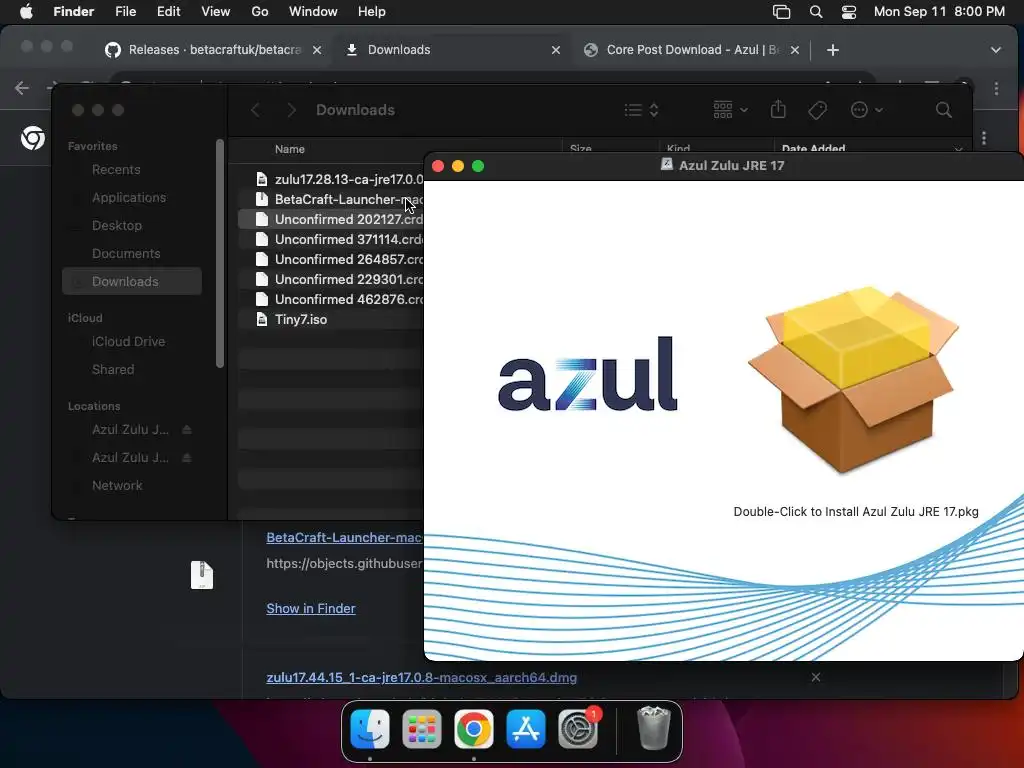Sort Finder list by Date Added column
This screenshot has height=768, width=1024.
(x=813, y=148)
